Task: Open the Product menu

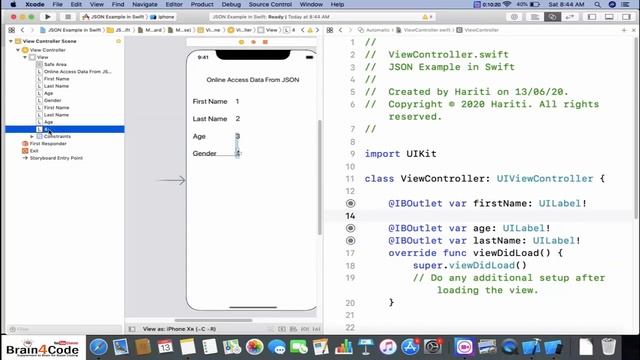Action: (202, 4)
